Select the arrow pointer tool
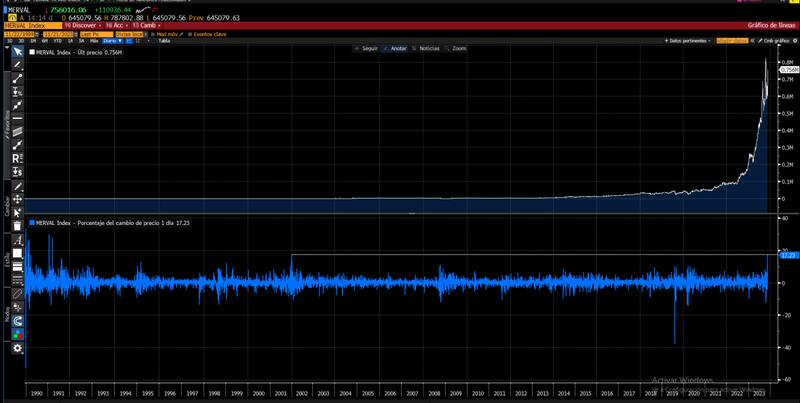The width and height of the screenshot is (800, 403). coord(17,51)
